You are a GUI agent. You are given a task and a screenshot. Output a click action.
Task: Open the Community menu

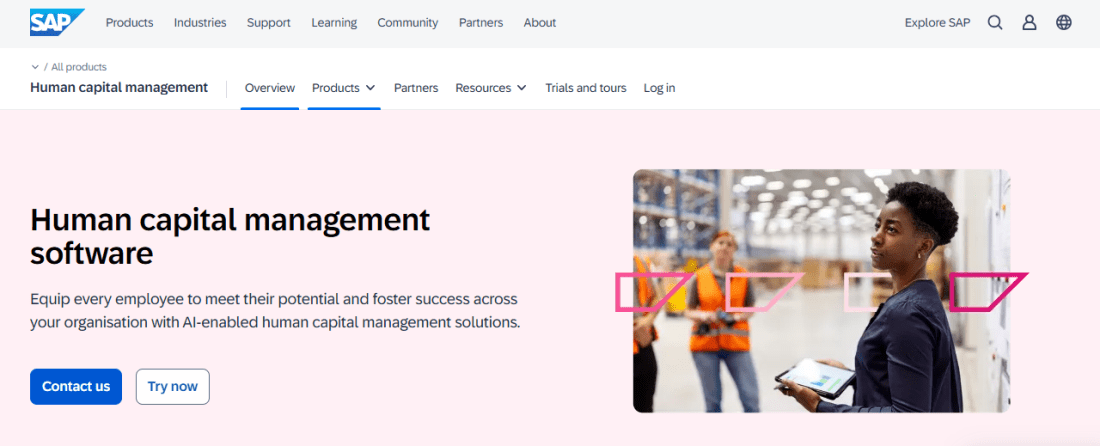(408, 22)
